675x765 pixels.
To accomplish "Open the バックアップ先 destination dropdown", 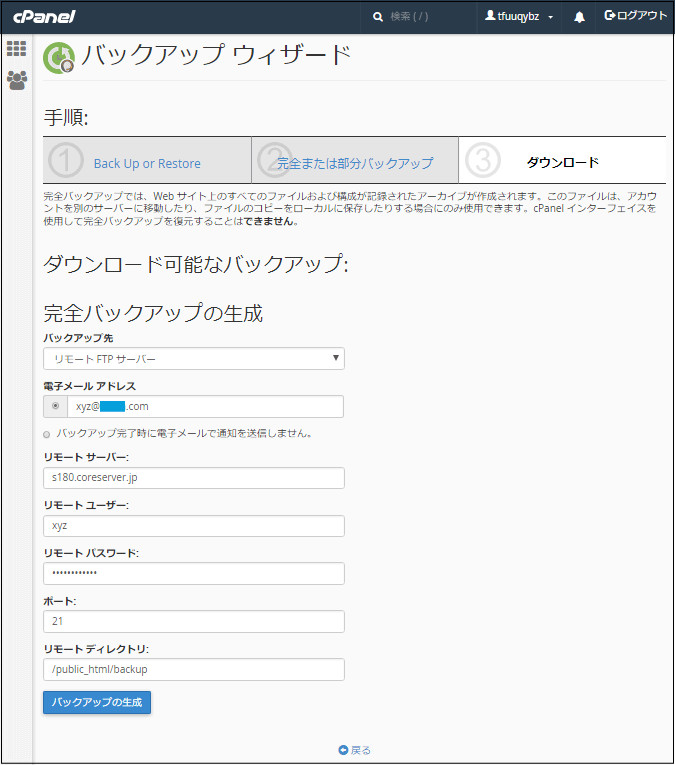I will tap(194, 359).
